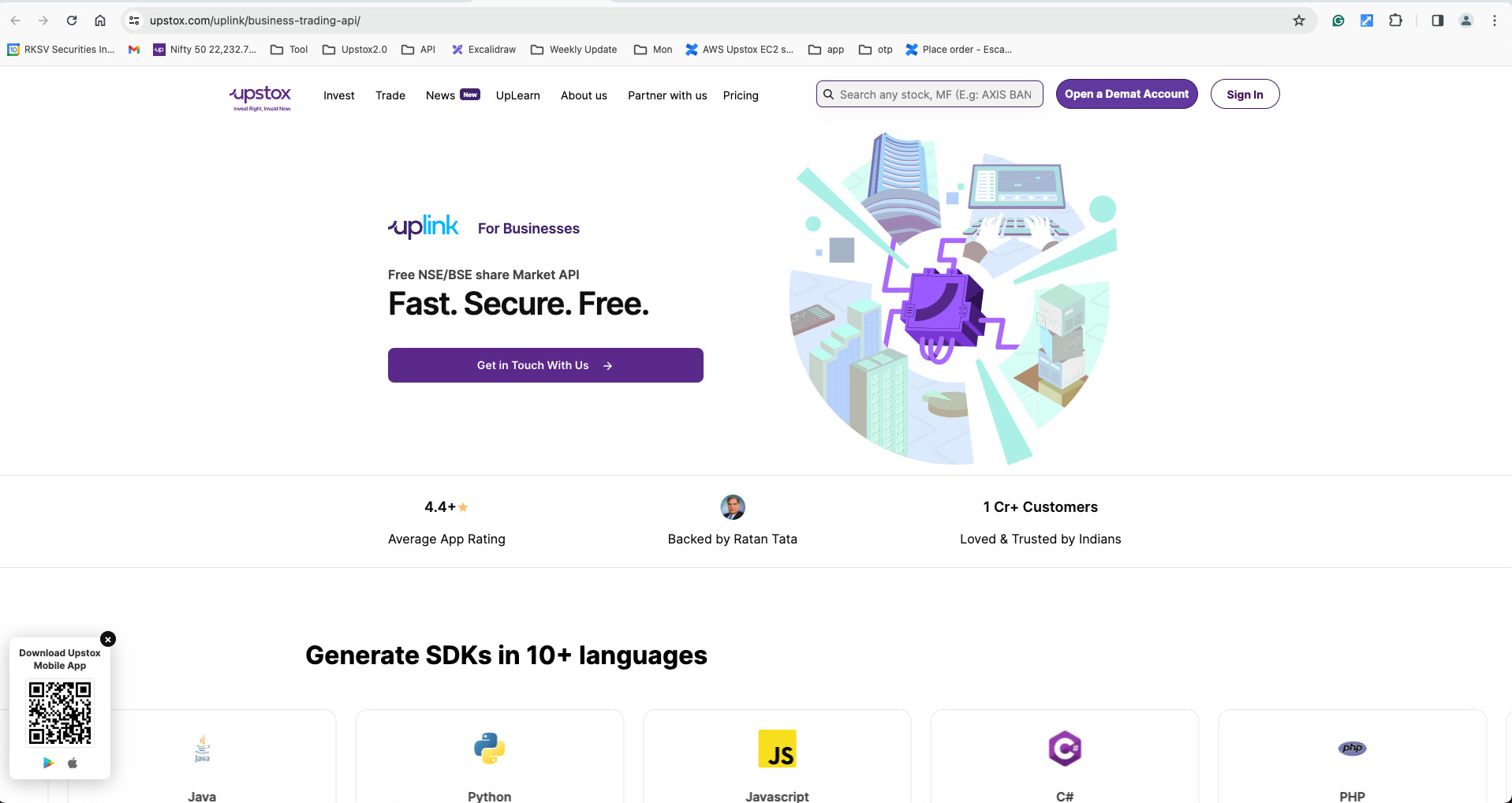Image resolution: width=1512 pixels, height=803 pixels.
Task: Click the Sign In button
Action: (x=1245, y=94)
